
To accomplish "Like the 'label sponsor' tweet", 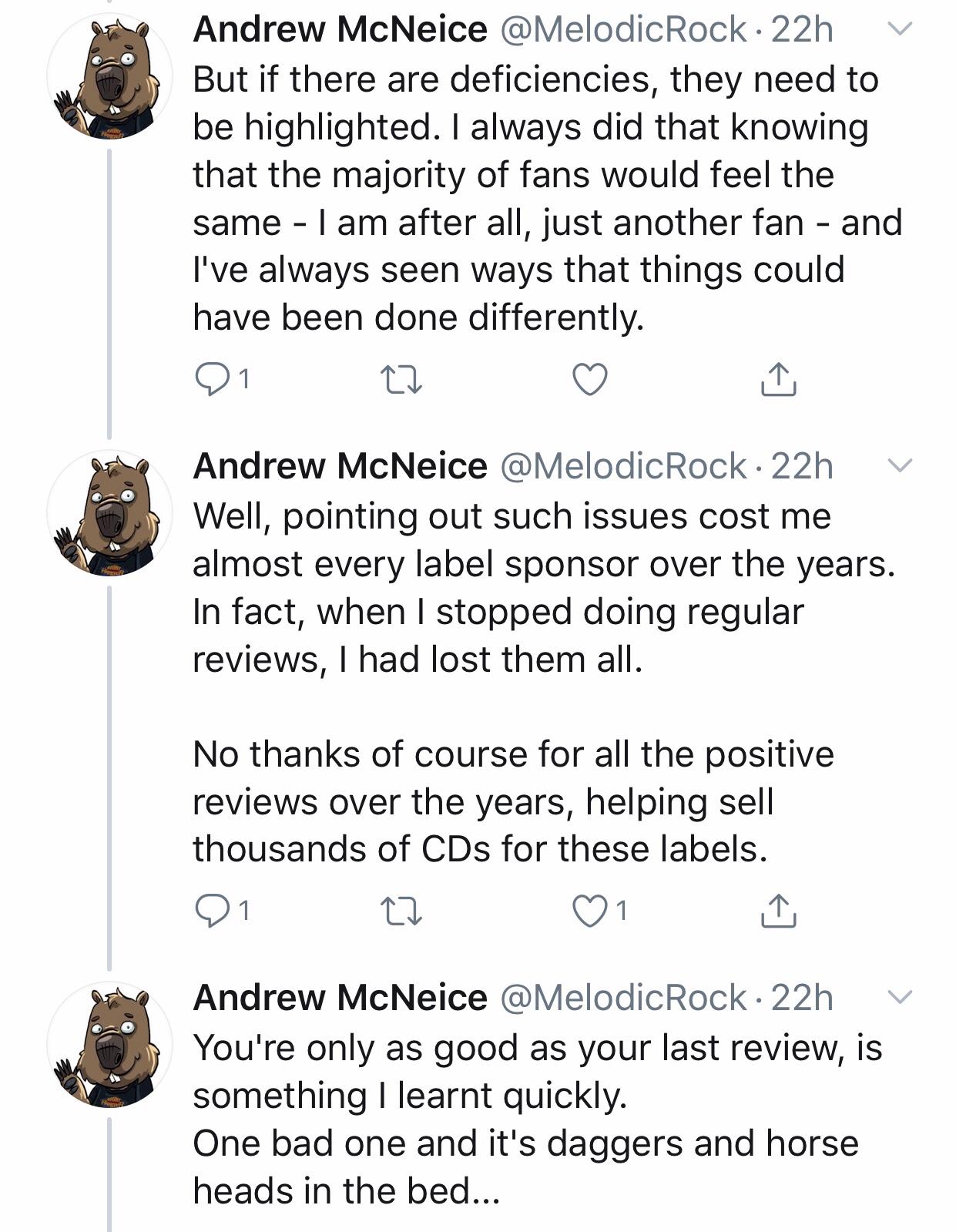I will 590,911.
